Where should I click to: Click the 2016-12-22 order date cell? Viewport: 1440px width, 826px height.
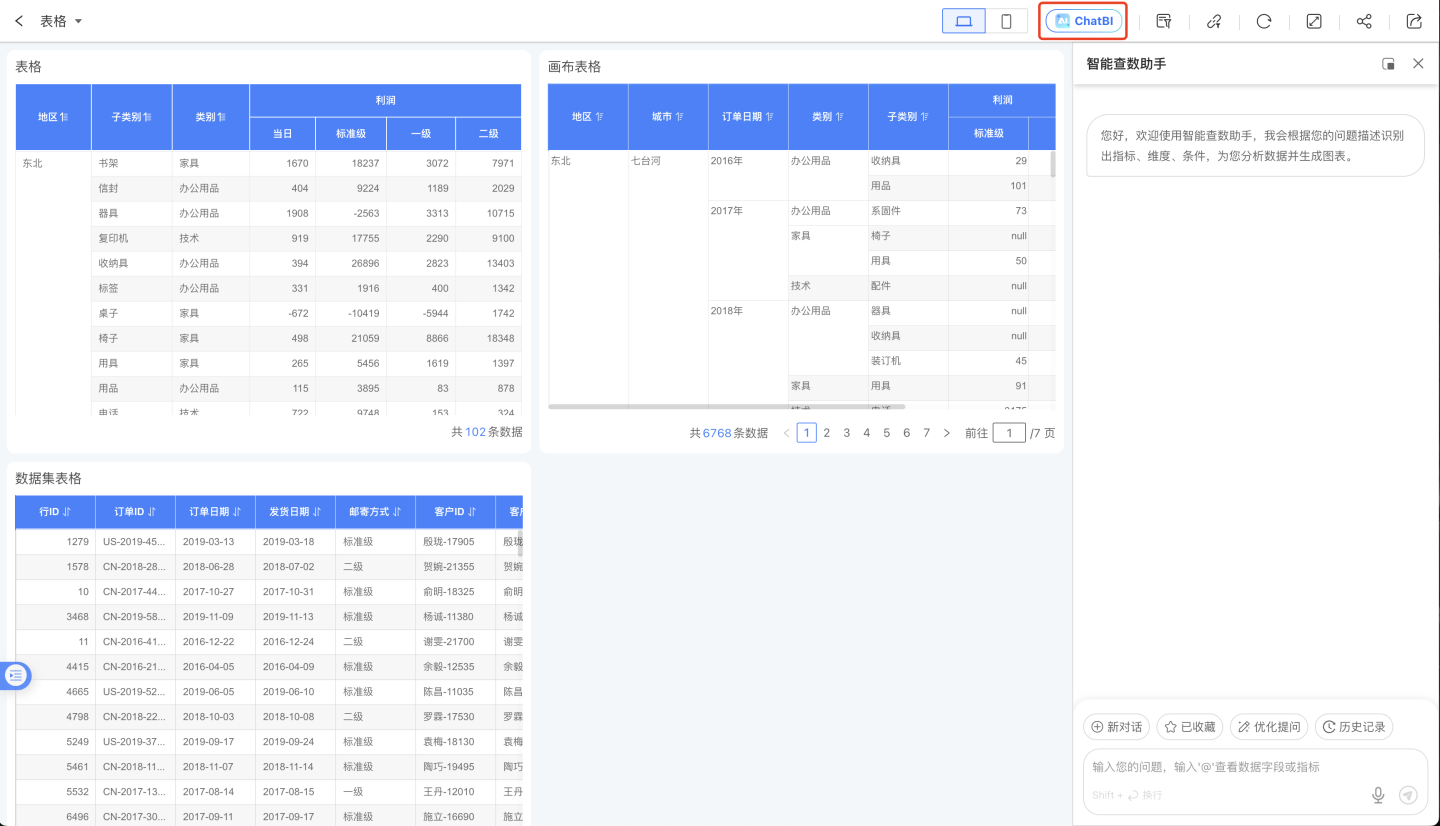(215, 642)
